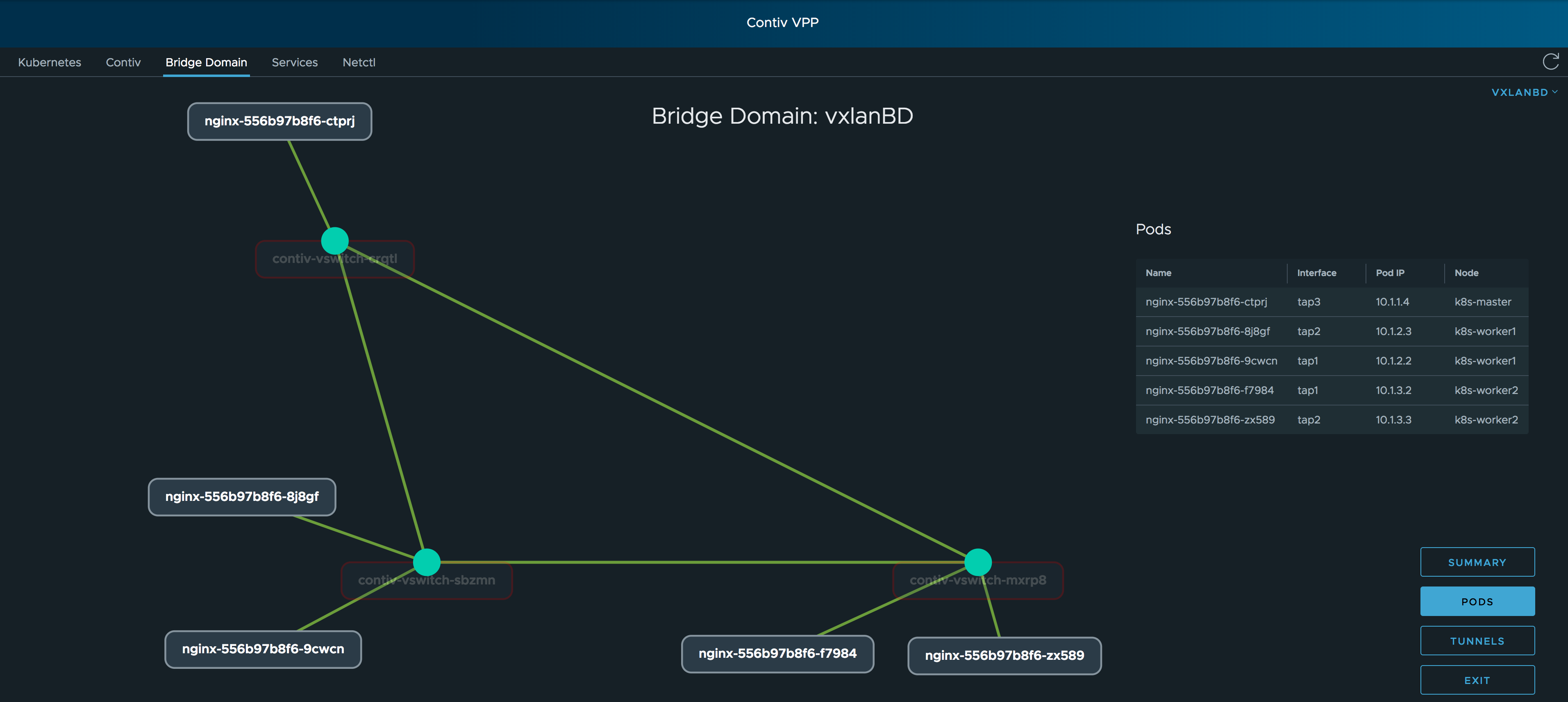Click the contiv-vswitch-mxrp8 green circle node
Image resolution: width=1568 pixels, height=702 pixels.
[978, 562]
